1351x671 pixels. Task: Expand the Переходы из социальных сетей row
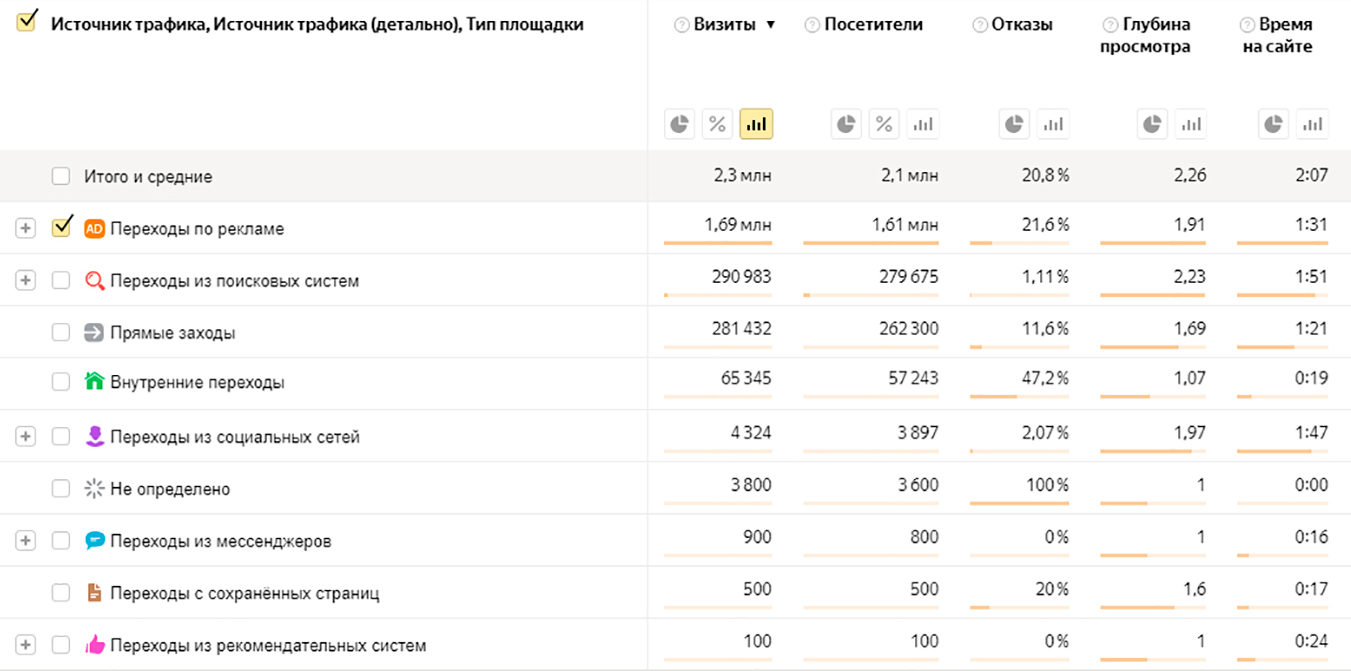pos(25,436)
